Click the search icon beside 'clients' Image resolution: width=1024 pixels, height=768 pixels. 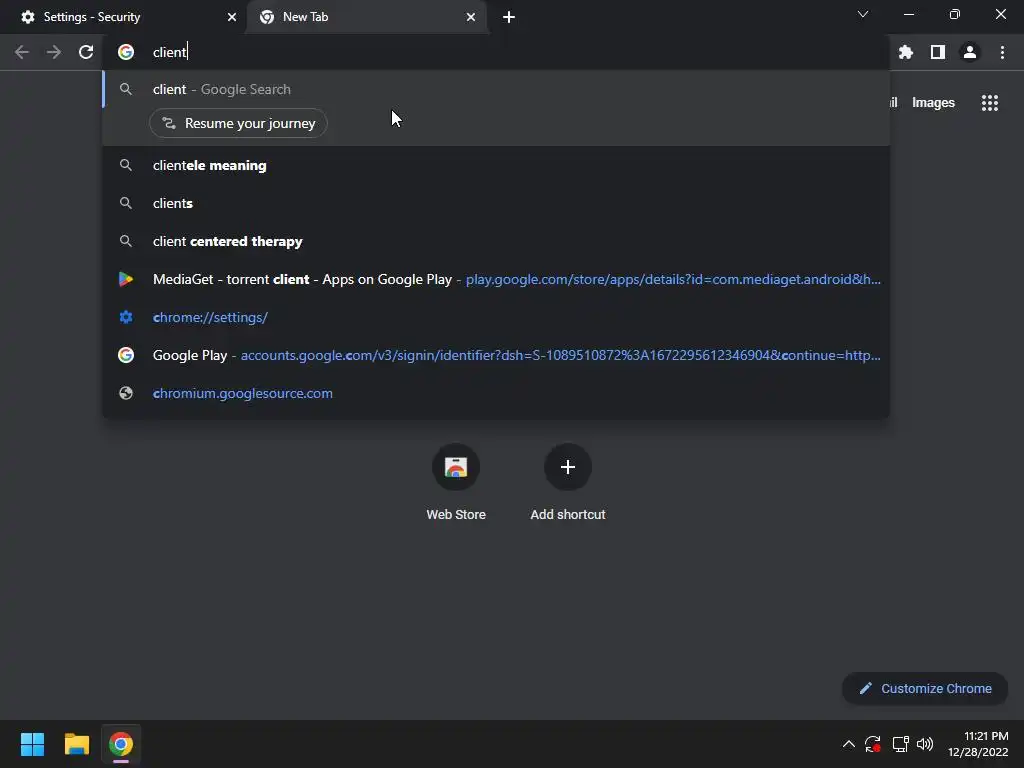[x=126, y=203]
